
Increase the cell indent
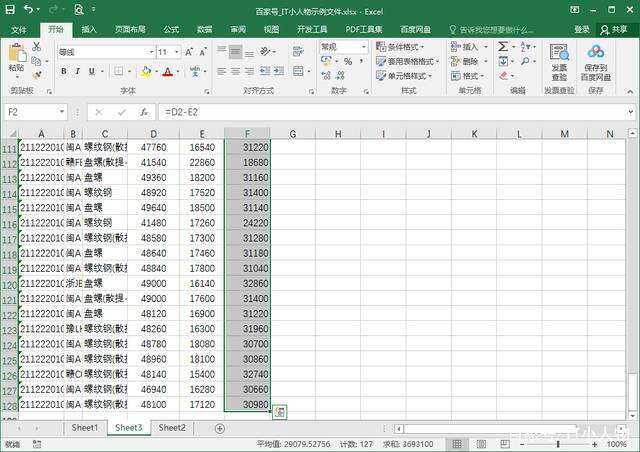point(279,71)
